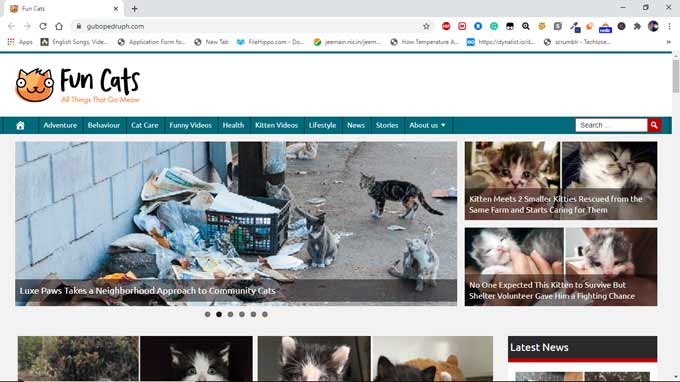Open the FileHippo.com bookmark
The width and height of the screenshot is (680, 382).
[271, 42]
